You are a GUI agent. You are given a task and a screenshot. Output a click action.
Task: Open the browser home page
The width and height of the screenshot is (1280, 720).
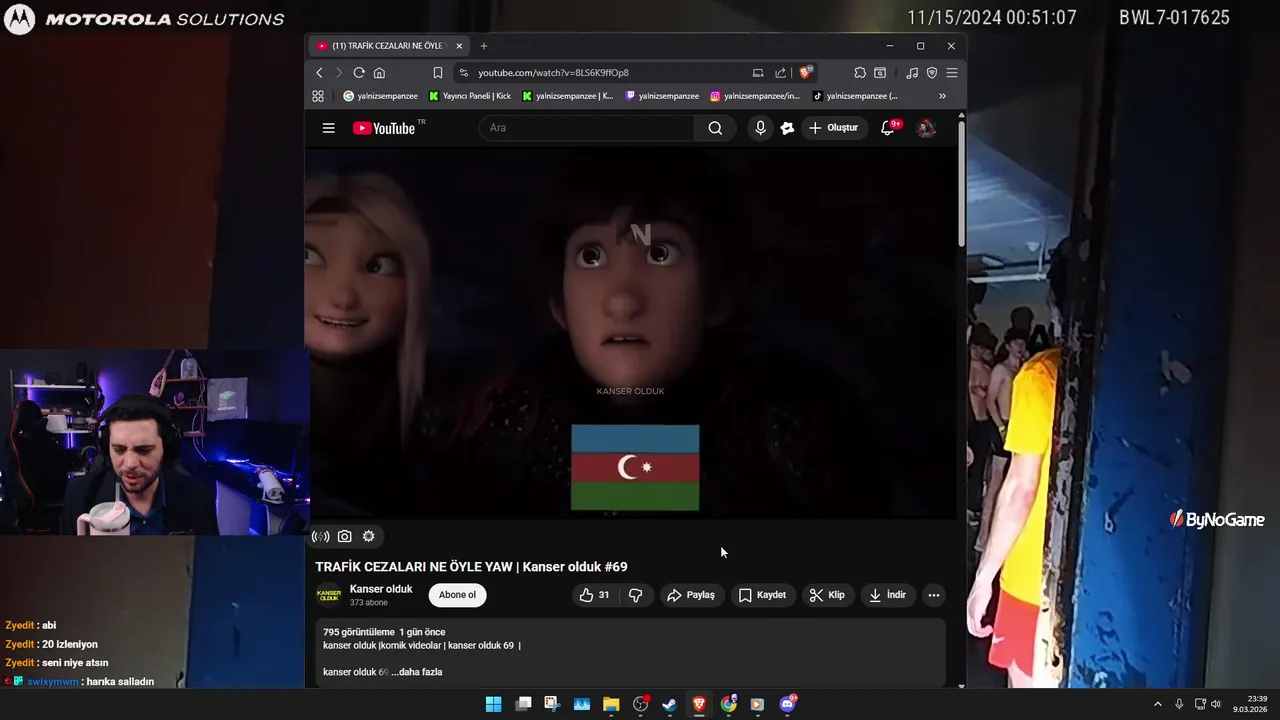point(379,73)
